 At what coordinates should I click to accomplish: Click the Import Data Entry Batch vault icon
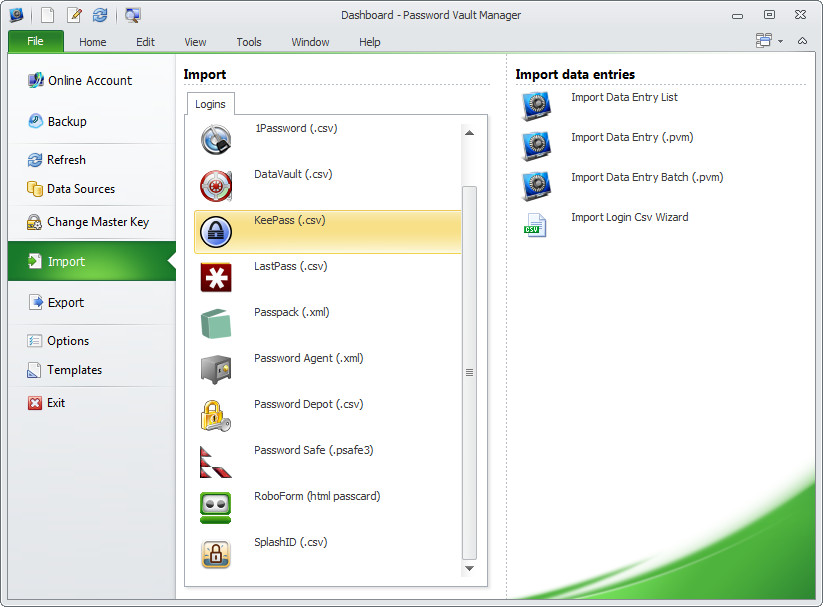coord(536,186)
